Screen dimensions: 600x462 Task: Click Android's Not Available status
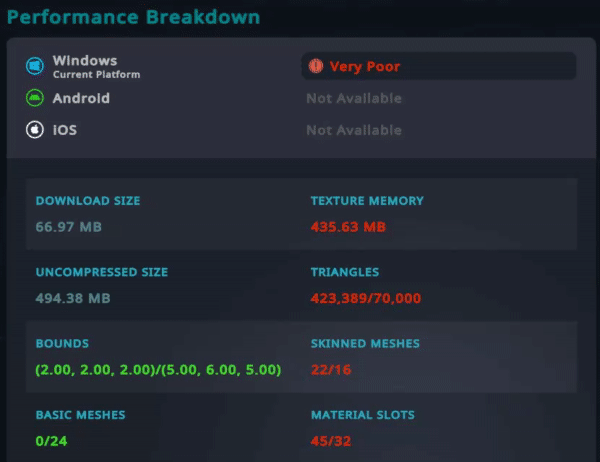coord(354,98)
